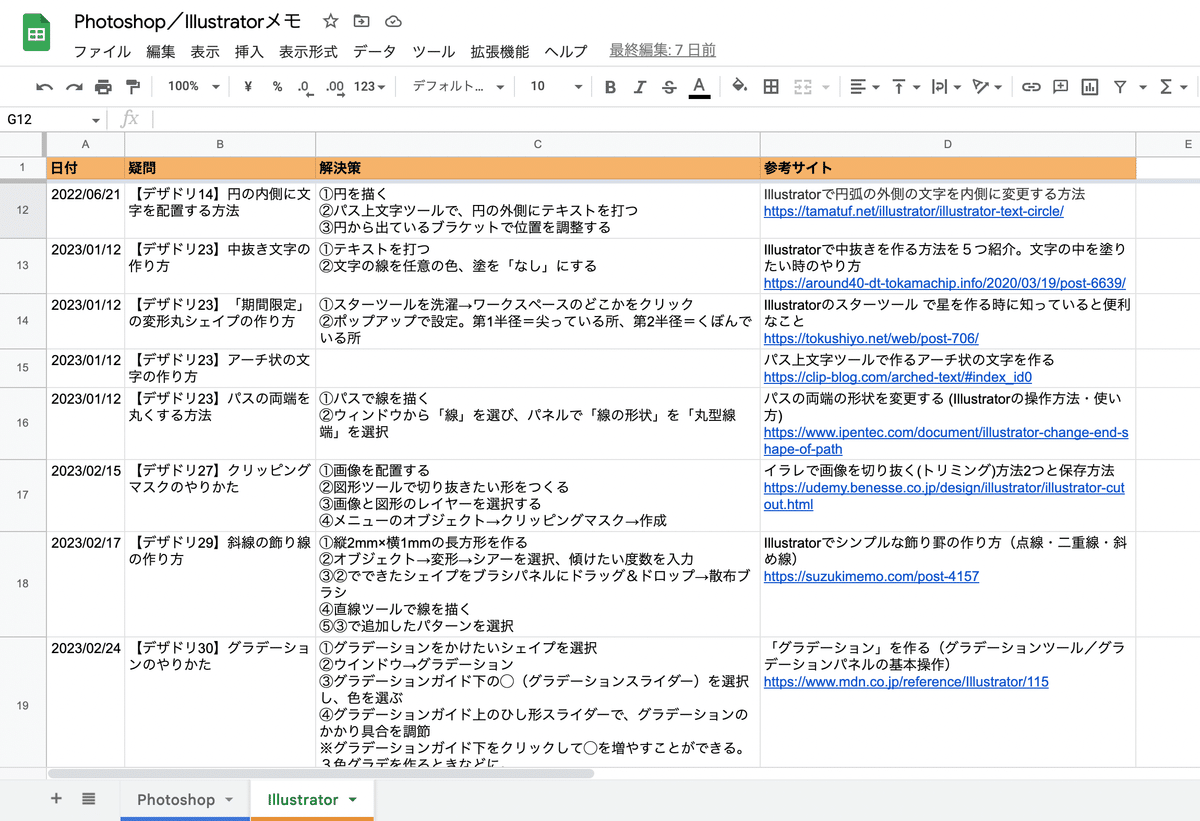Viewport: 1200px width, 821px height.
Task: Click the merge cells button
Action: click(801, 87)
